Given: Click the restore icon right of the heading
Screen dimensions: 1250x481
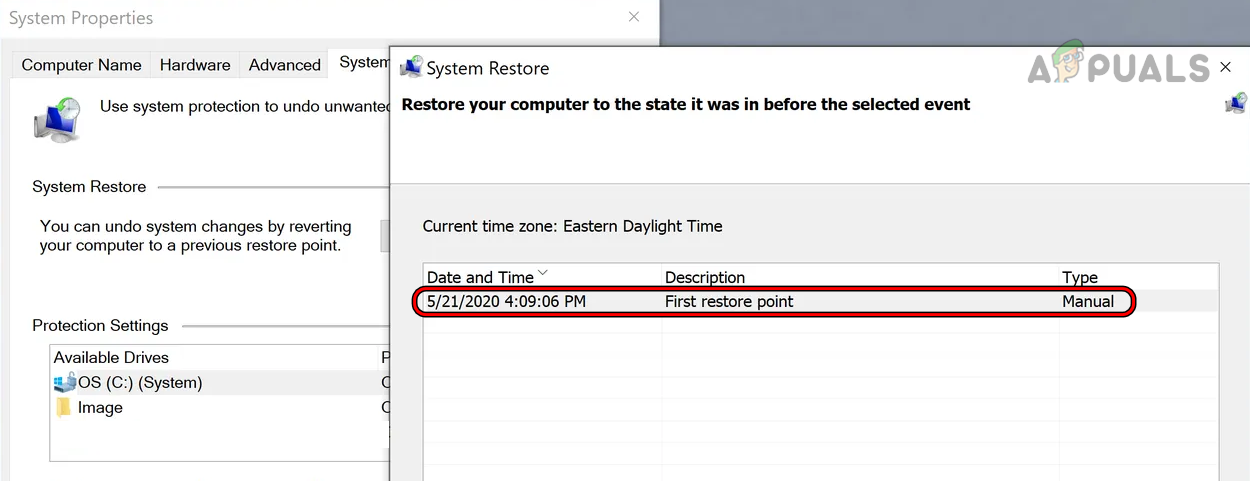Looking at the screenshot, I should pos(1237,103).
